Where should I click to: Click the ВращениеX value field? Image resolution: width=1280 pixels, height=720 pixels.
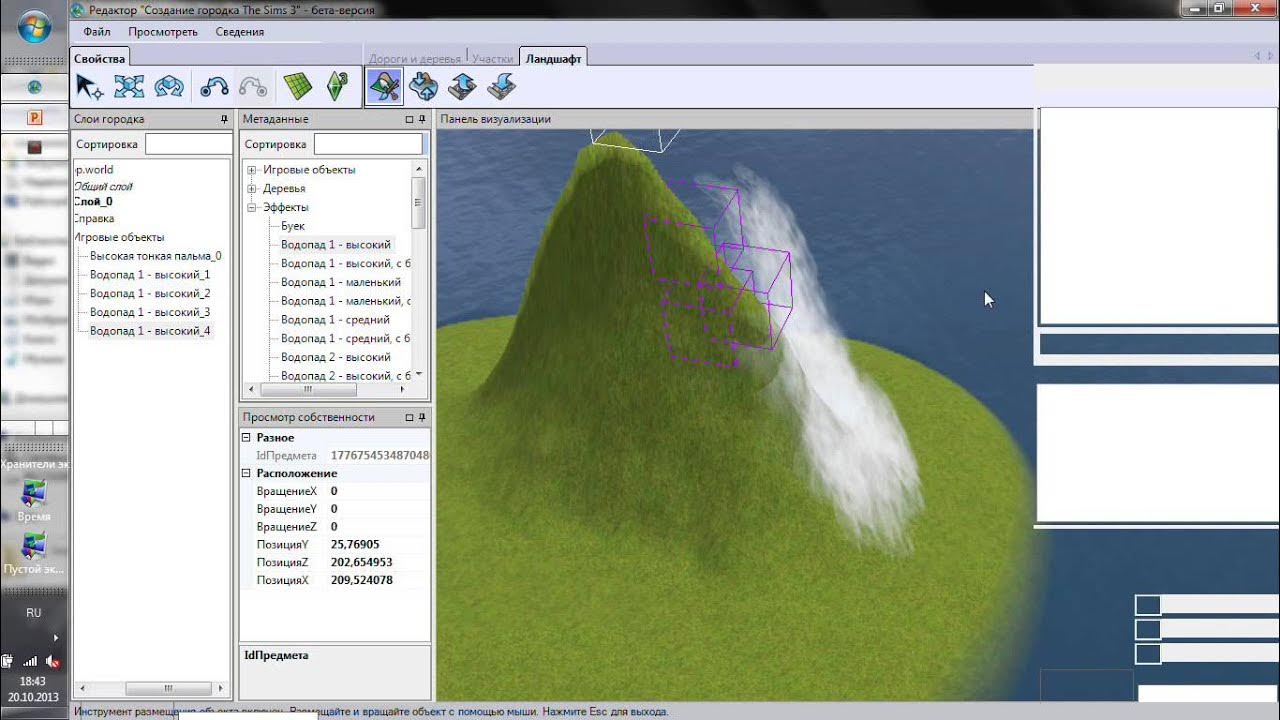click(379, 492)
